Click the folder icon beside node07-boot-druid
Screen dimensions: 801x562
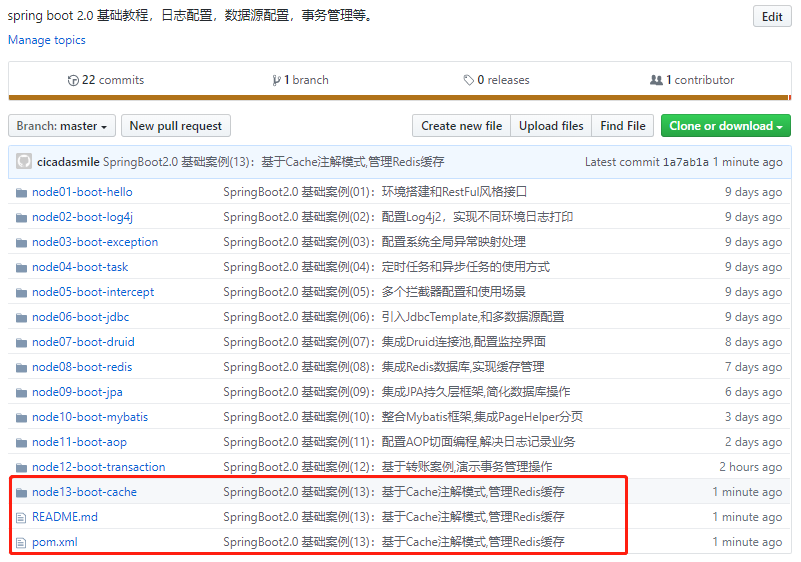coord(21,343)
